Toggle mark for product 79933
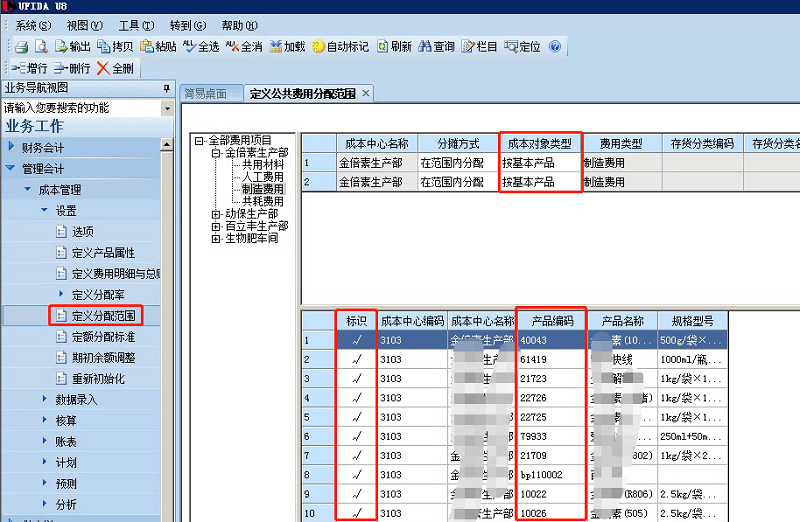 pos(357,436)
